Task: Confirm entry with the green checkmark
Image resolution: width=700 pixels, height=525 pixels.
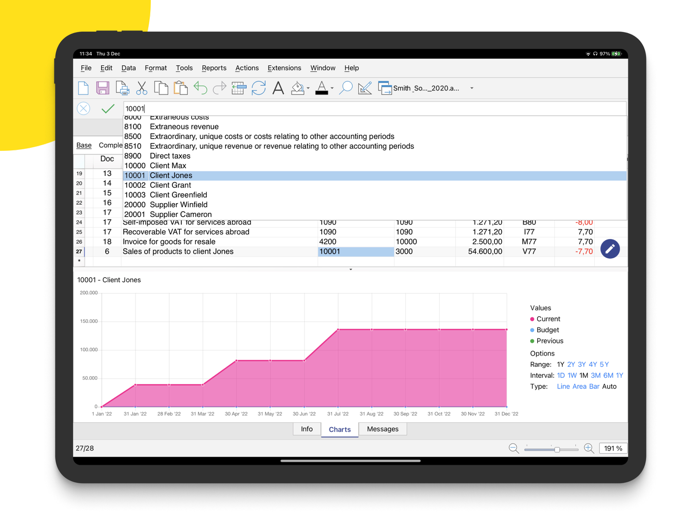Action: point(108,108)
